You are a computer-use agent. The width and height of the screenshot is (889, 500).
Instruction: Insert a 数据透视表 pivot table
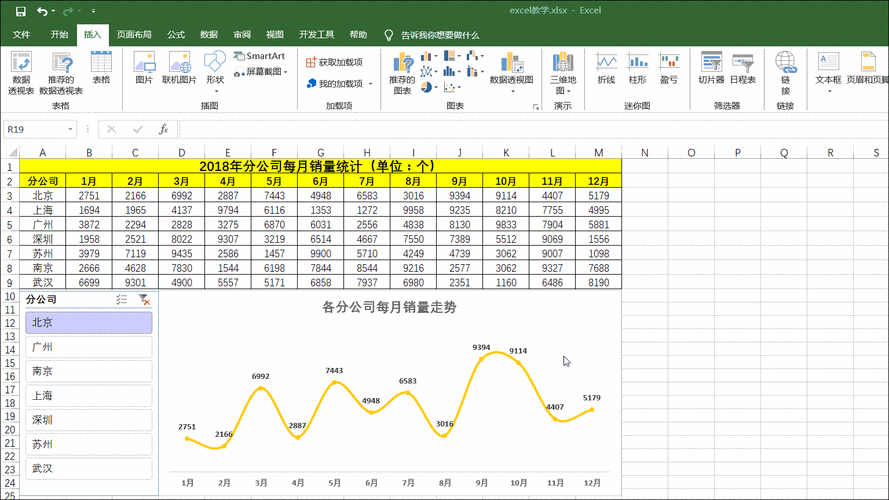[21, 73]
